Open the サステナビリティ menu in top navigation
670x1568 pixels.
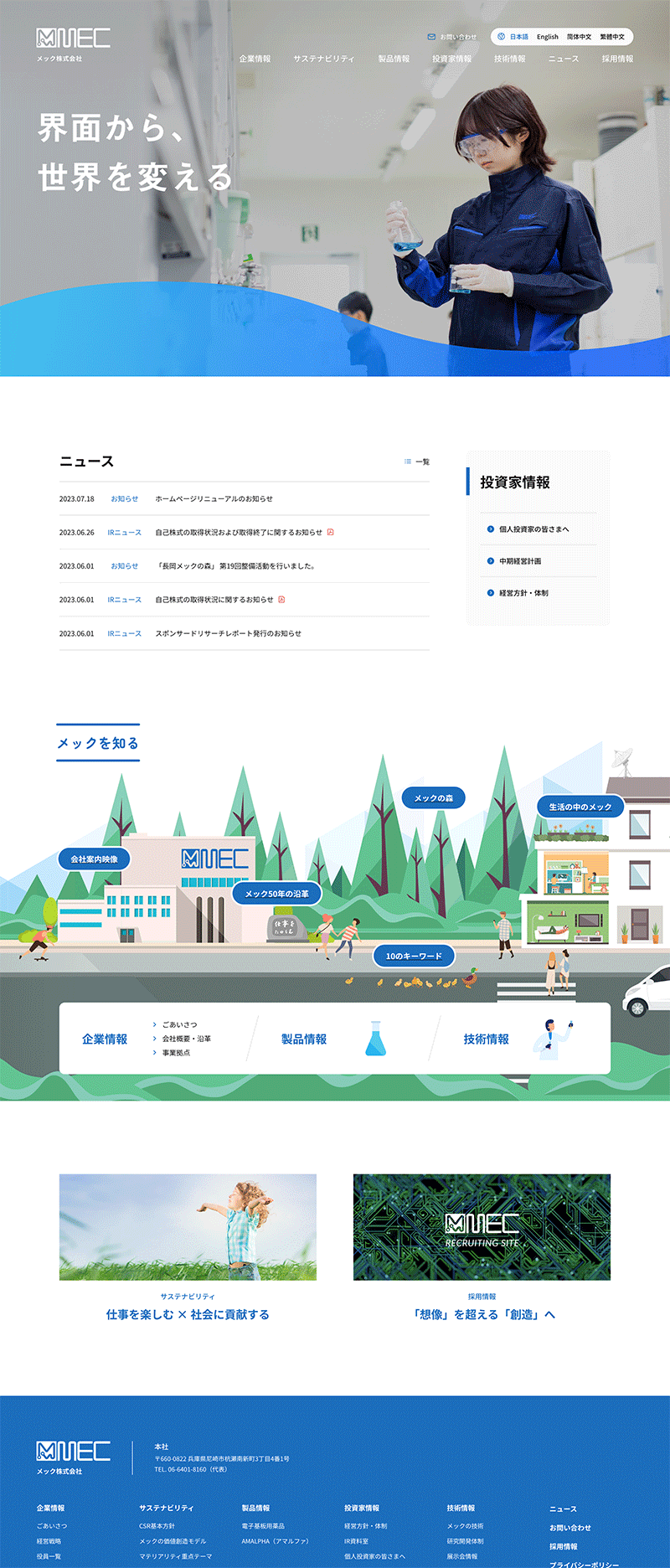coord(323,59)
